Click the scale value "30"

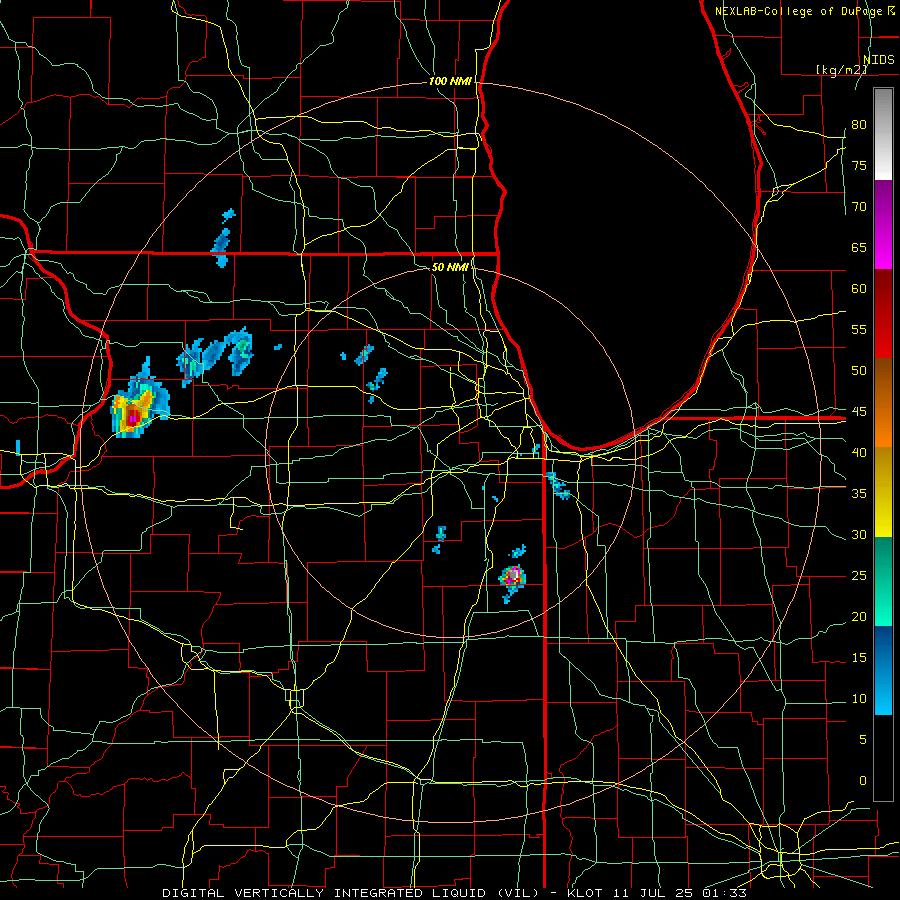click(x=859, y=534)
